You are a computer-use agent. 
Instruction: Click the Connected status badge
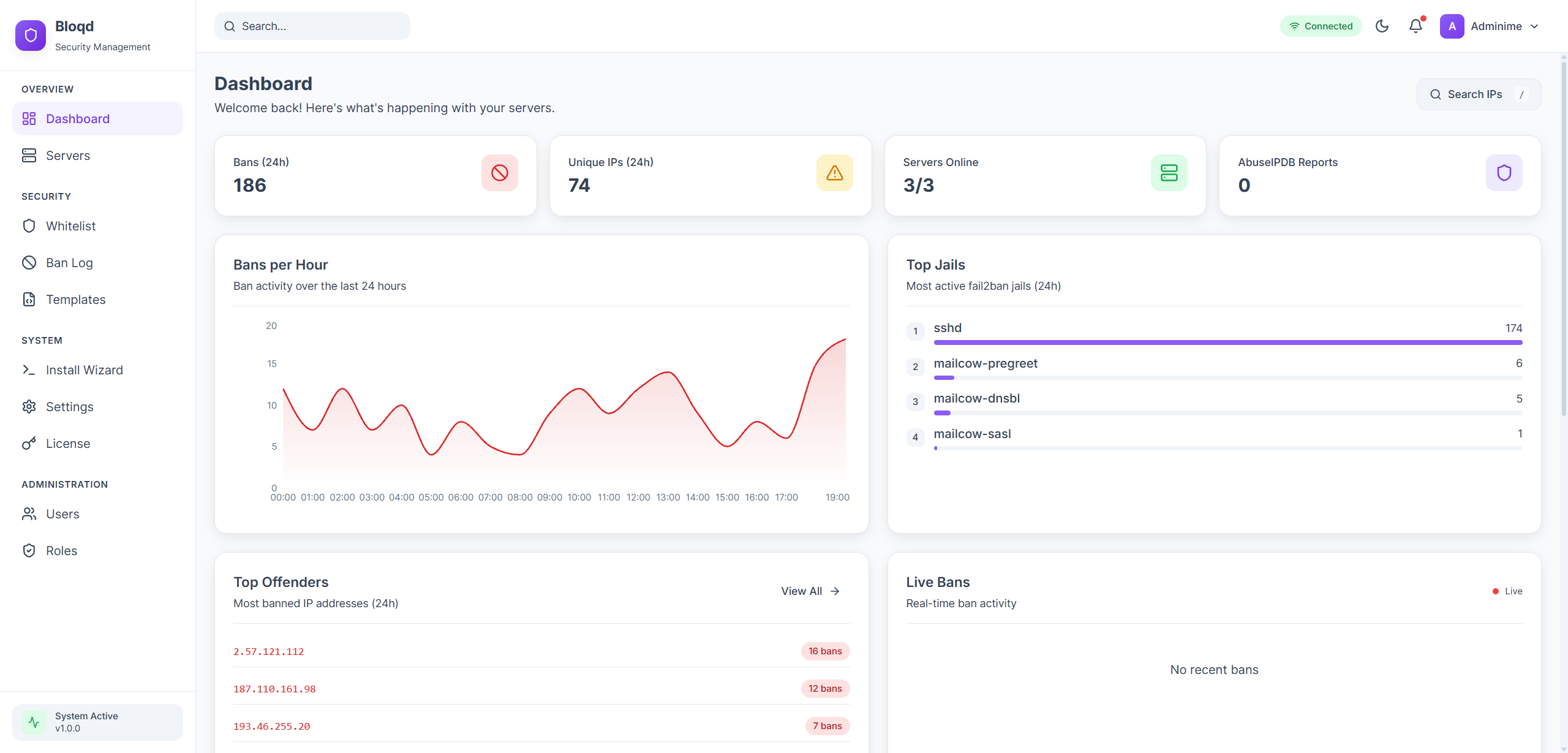(1321, 26)
